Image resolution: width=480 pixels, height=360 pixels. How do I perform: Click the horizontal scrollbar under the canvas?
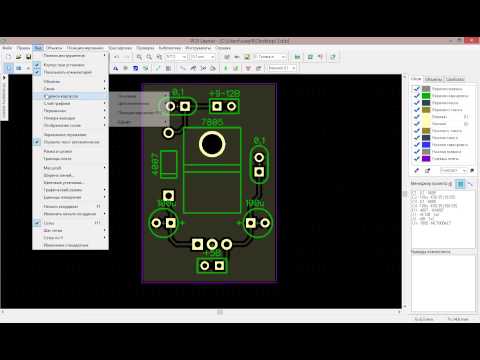(201, 312)
